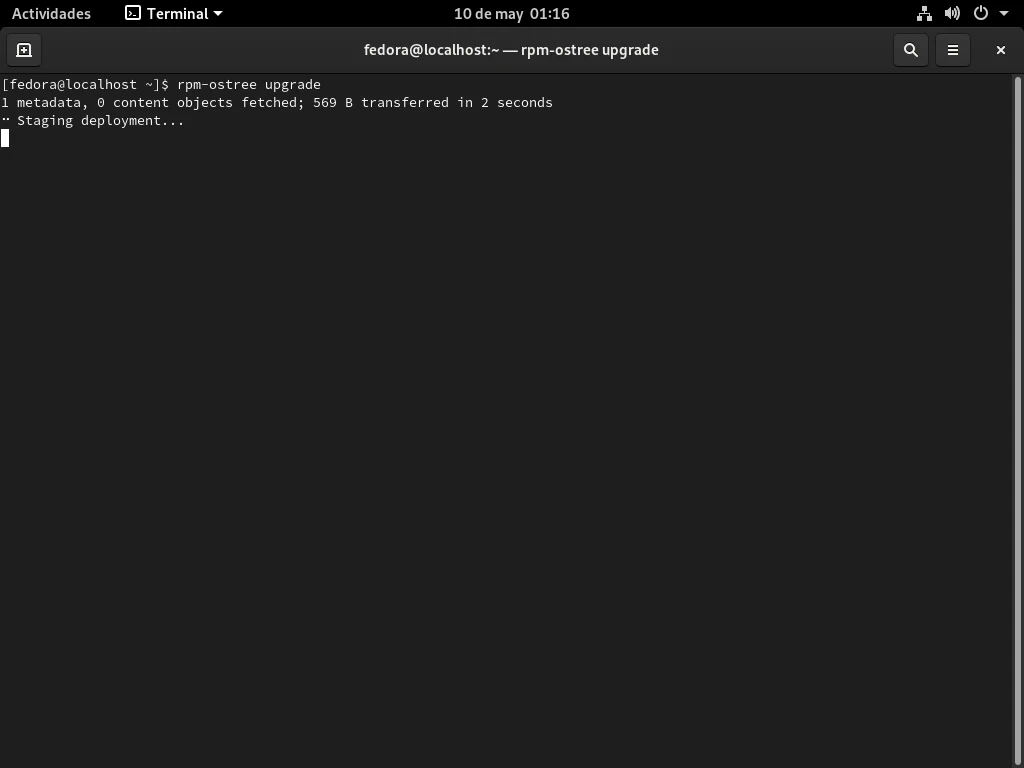
Task: Click the rpm-ostree upgrade command text
Action: point(248,85)
